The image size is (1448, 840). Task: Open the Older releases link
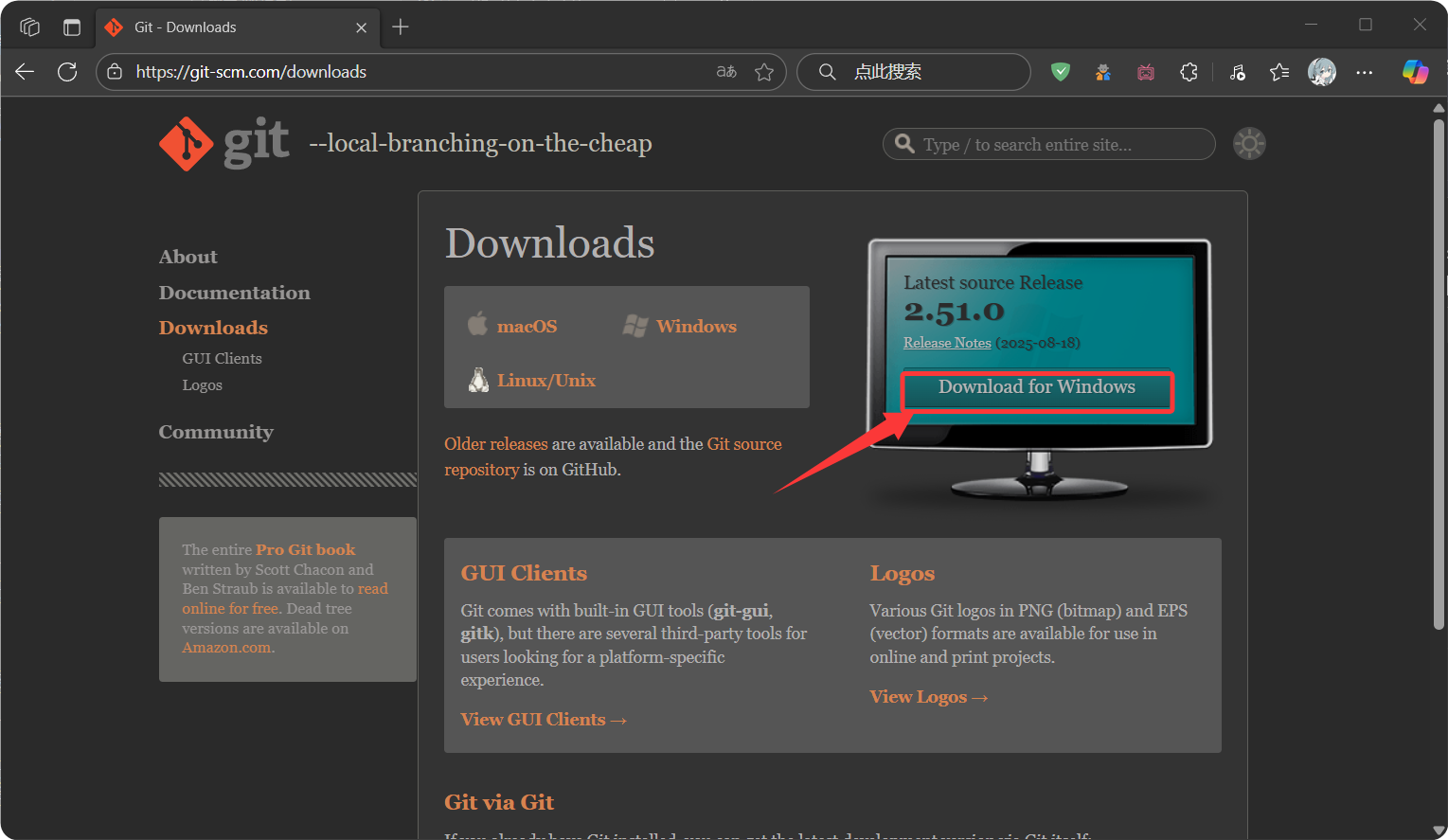[496, 444]
